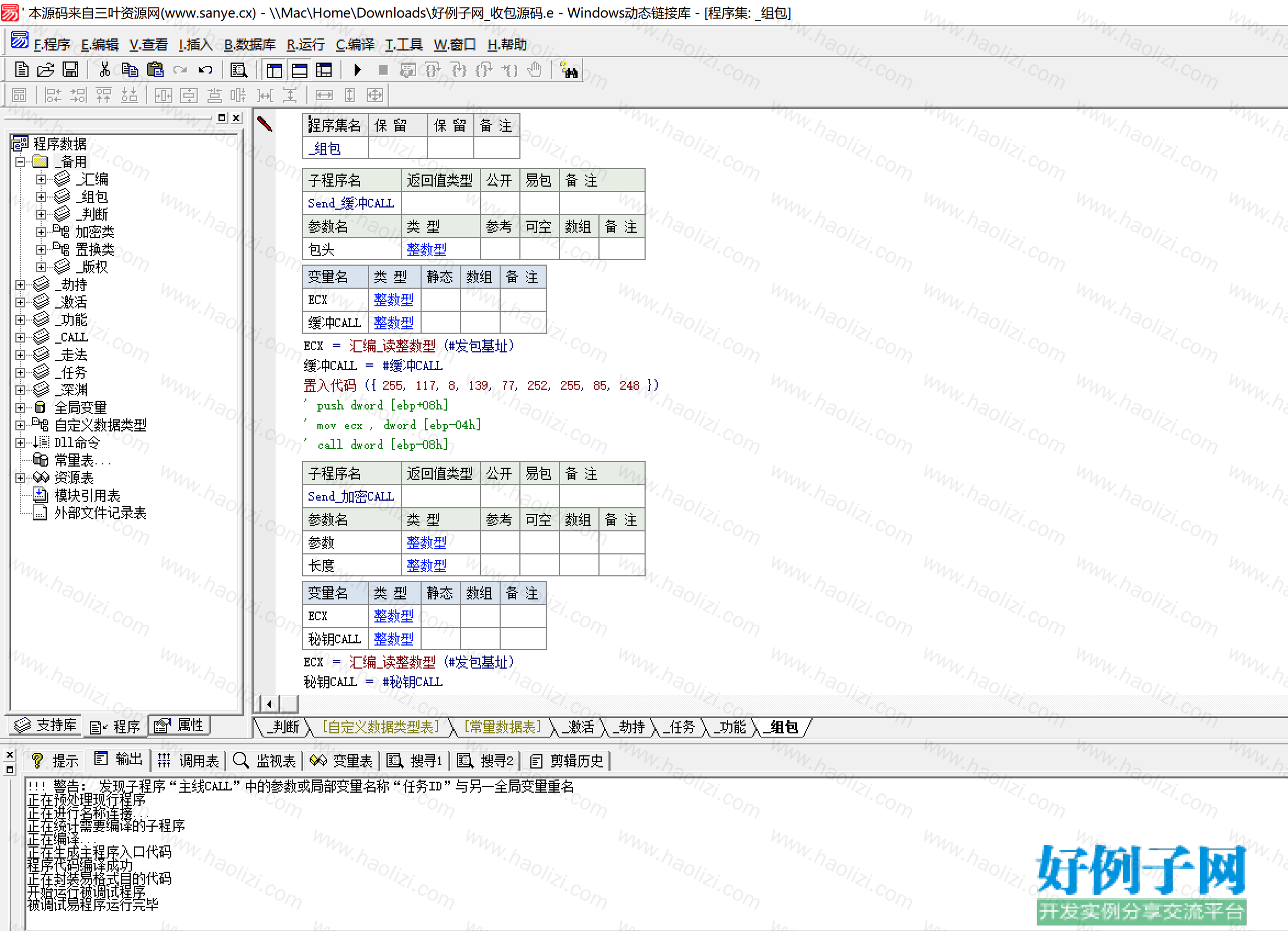The height and width of the screenshot is (931, 1288).
Task: Click the Save toolbar icon
Action: 70,70
